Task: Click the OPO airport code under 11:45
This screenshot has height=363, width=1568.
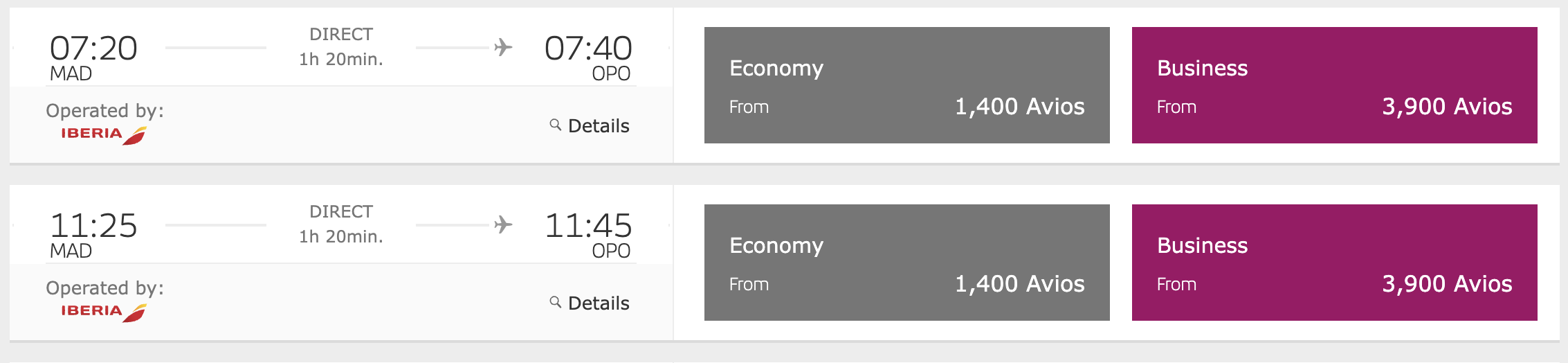Action: point(611,251)
